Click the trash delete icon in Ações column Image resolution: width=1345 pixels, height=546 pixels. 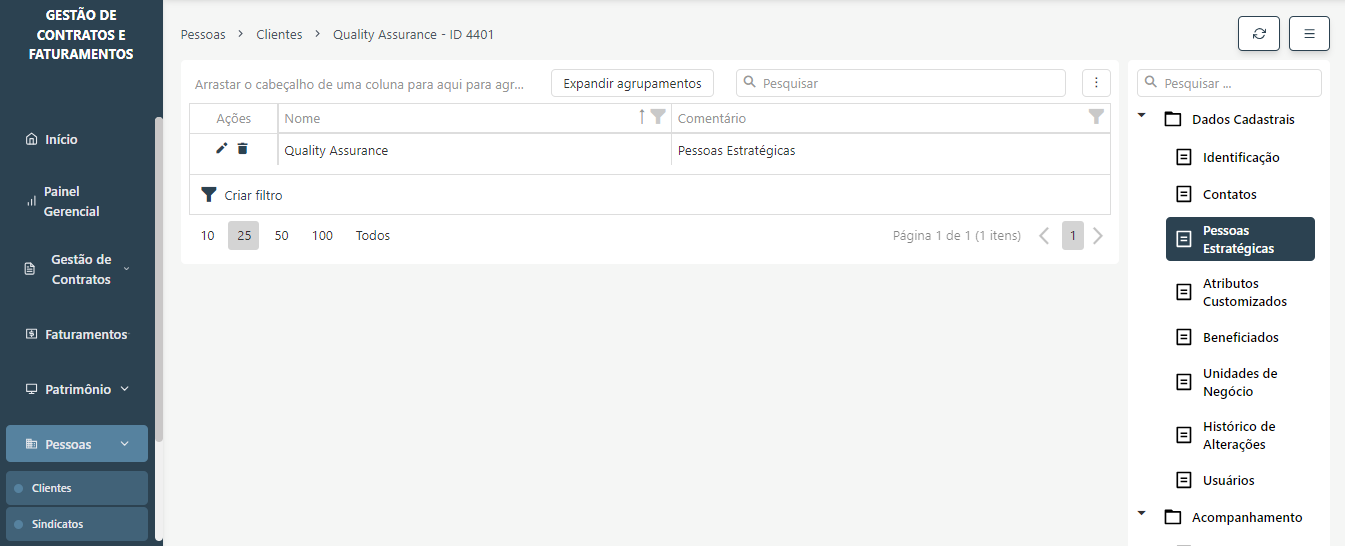coord(242,149)
